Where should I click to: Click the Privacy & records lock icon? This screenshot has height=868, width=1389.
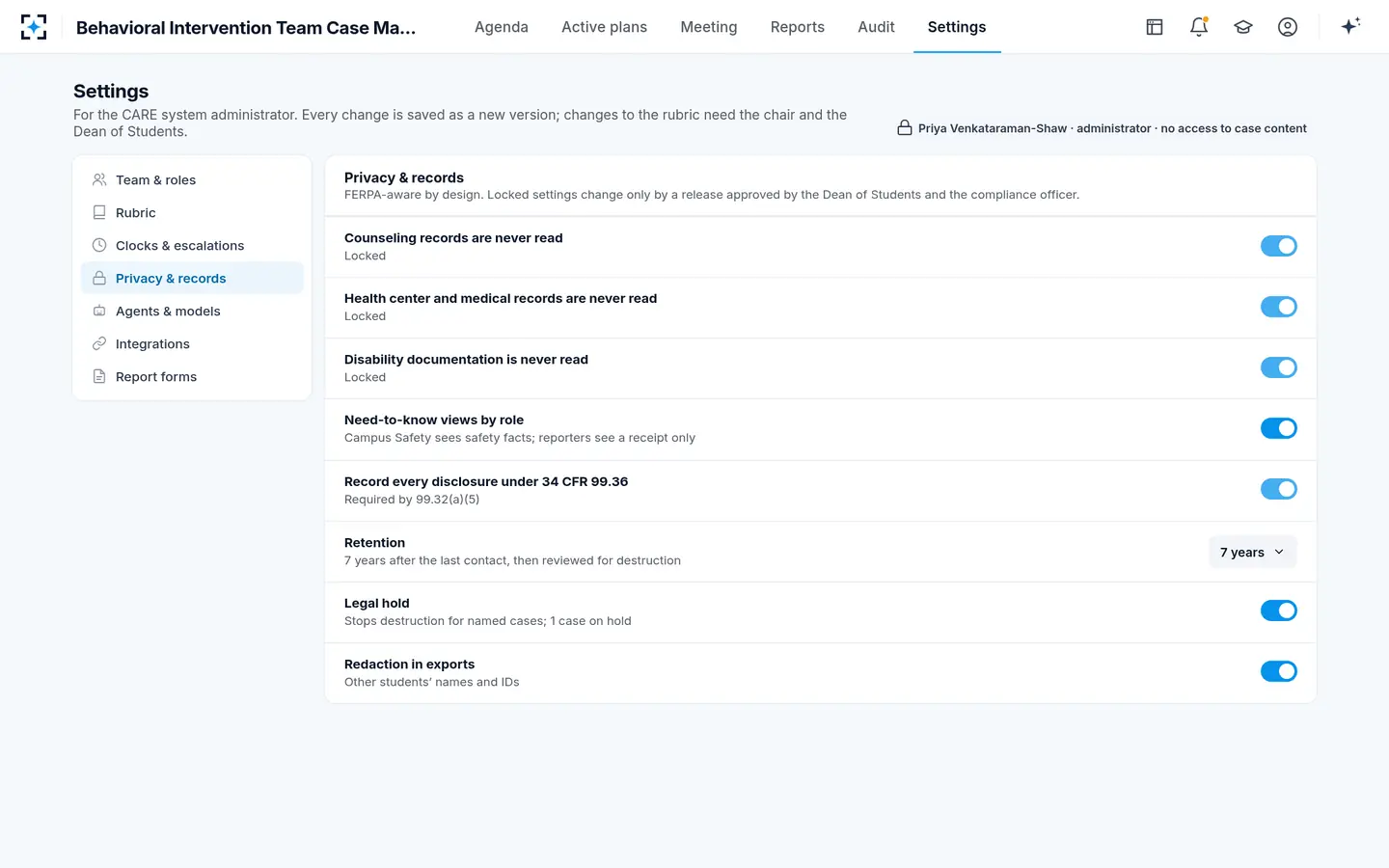pyautogui.click(x=99, y=279)
